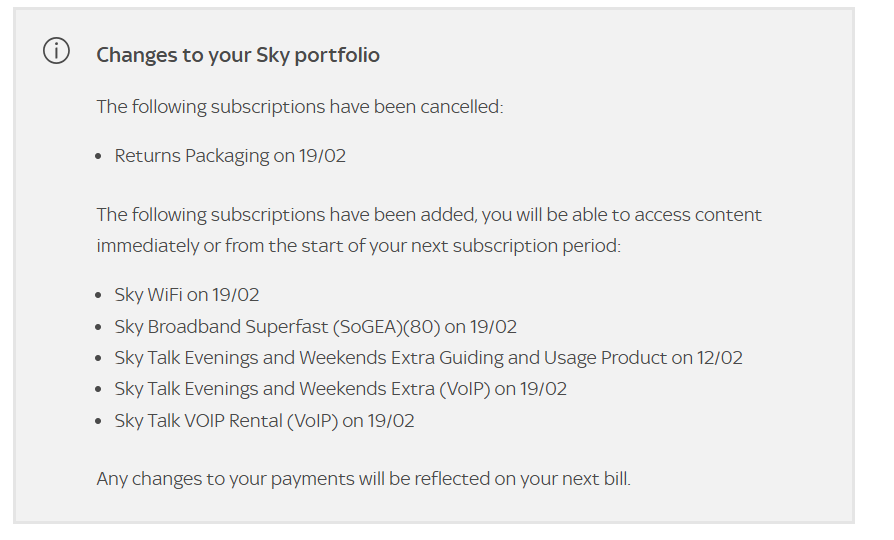Click the '(SoGEA)(80)' text

click(388, 327)
